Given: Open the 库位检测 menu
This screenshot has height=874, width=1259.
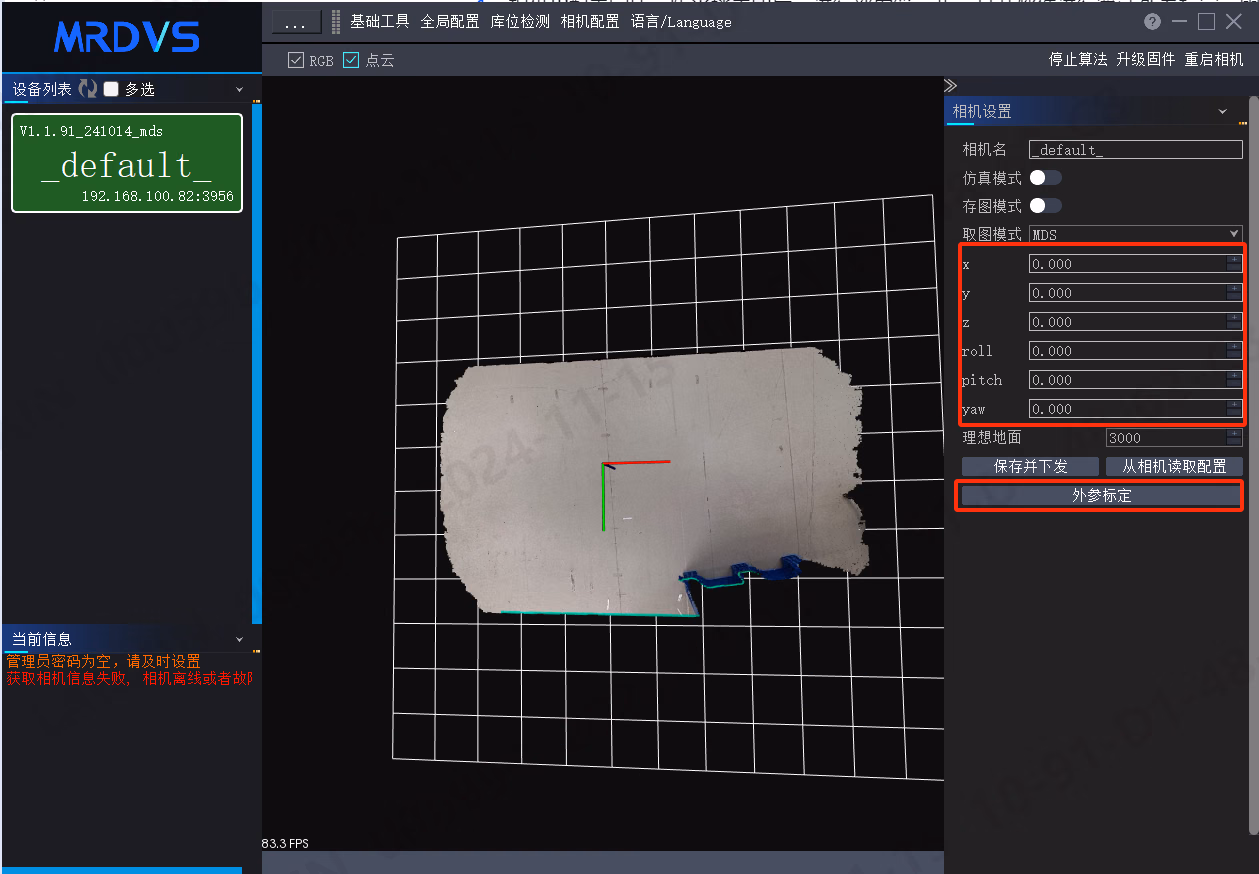Looking at the screenshot, I should pyautogui.click(x=520, y=22).
